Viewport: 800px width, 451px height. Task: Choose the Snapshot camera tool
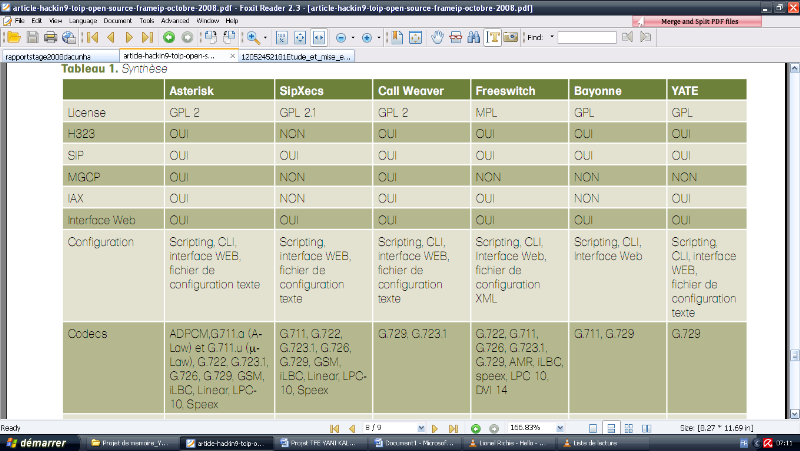click(511, 37)
